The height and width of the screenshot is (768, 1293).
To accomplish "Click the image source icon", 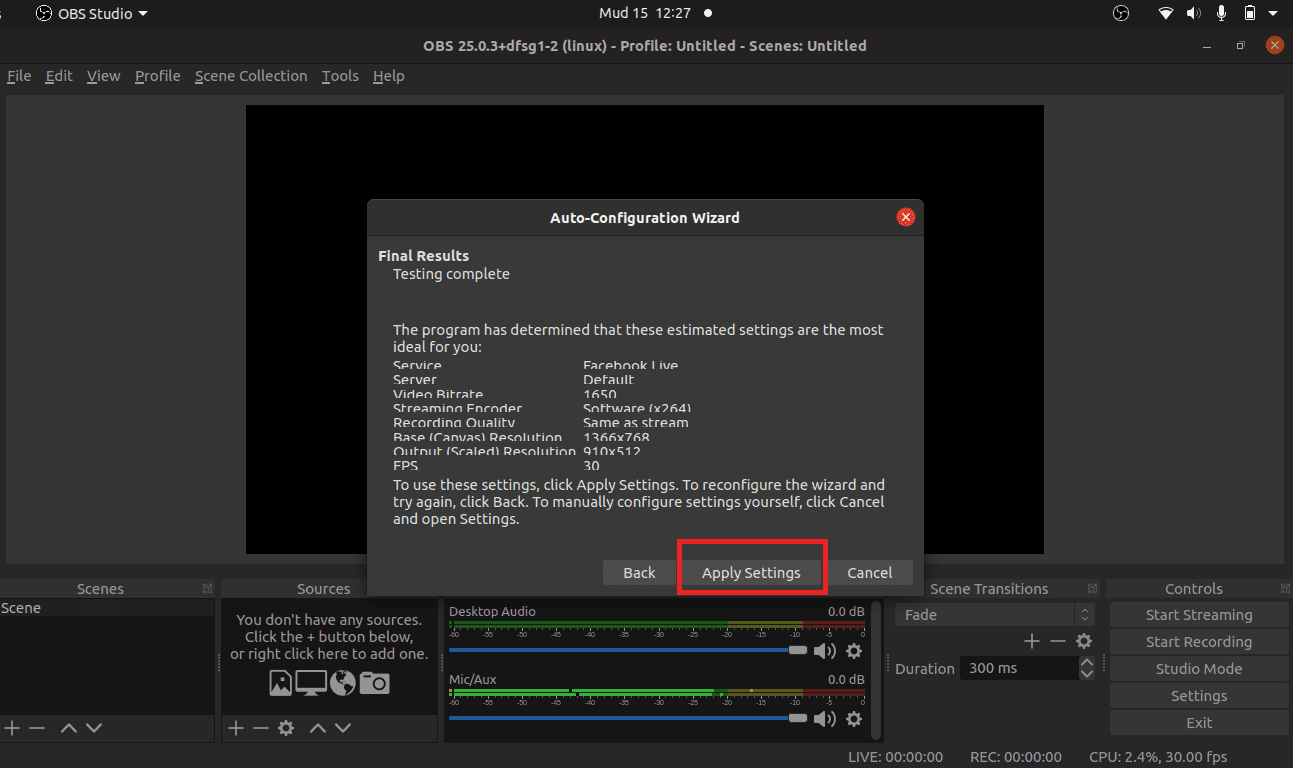I will (281, 683).
